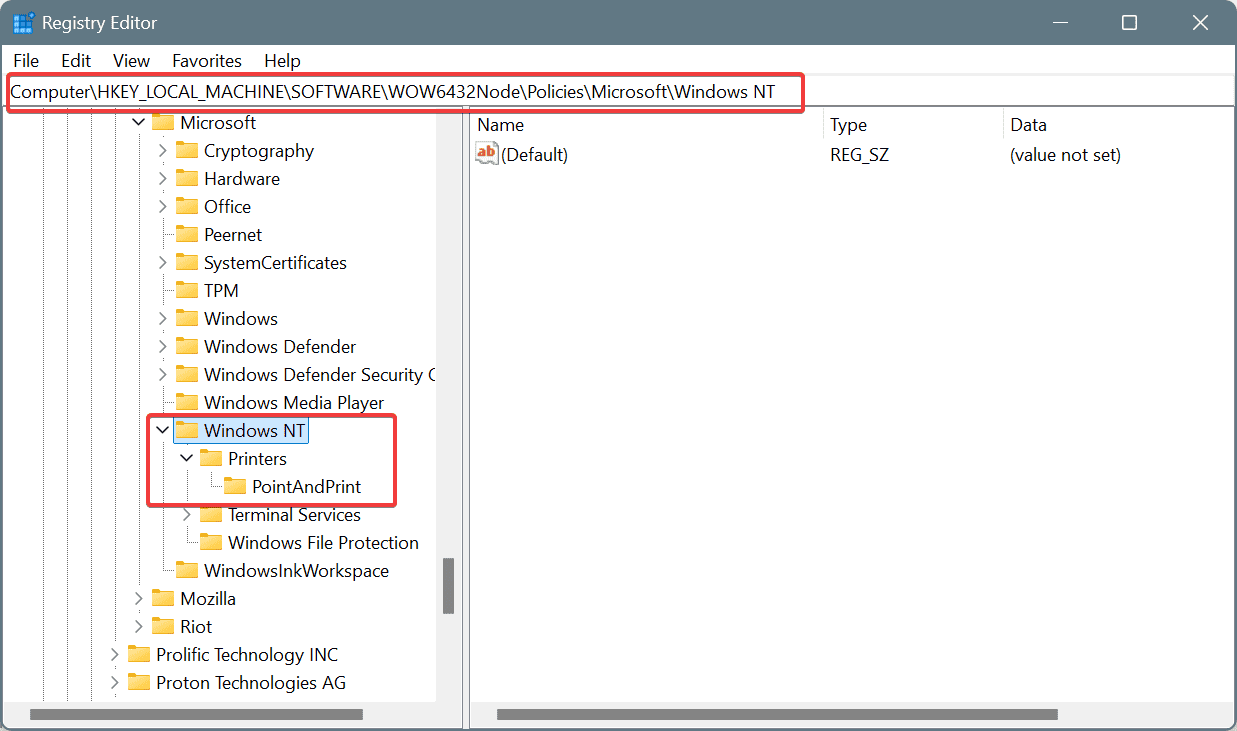Expand the Cryptography key
1237x731 pixels.
click(x=163, y=150)
